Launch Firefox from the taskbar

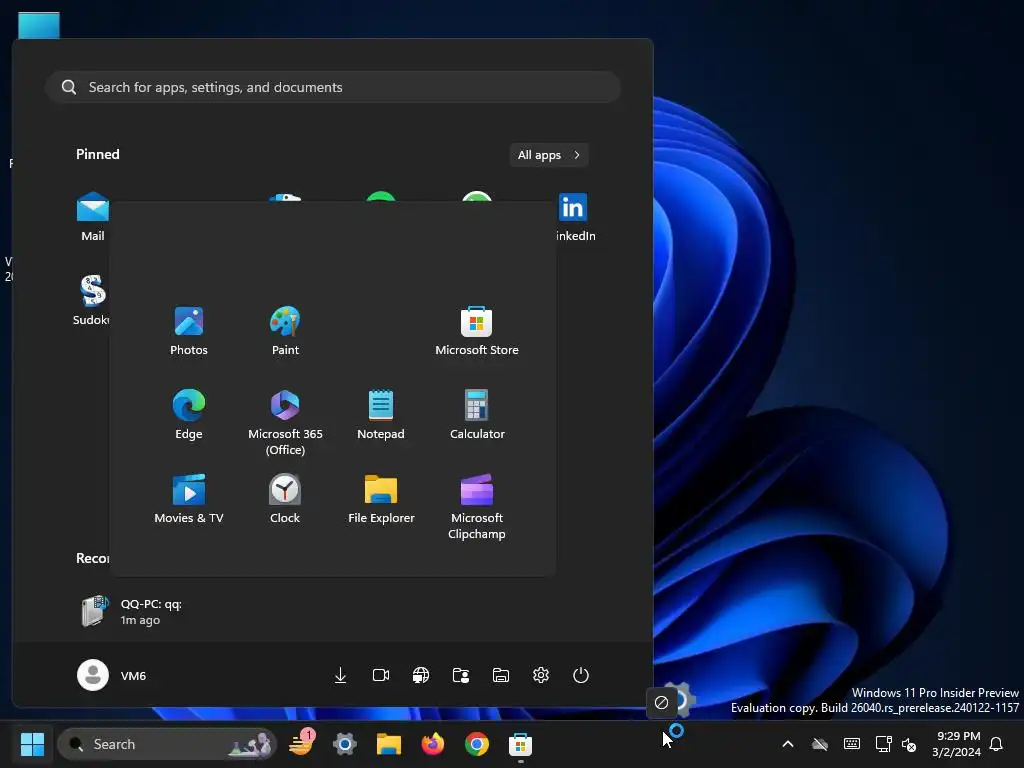click(x=432, y=744)
